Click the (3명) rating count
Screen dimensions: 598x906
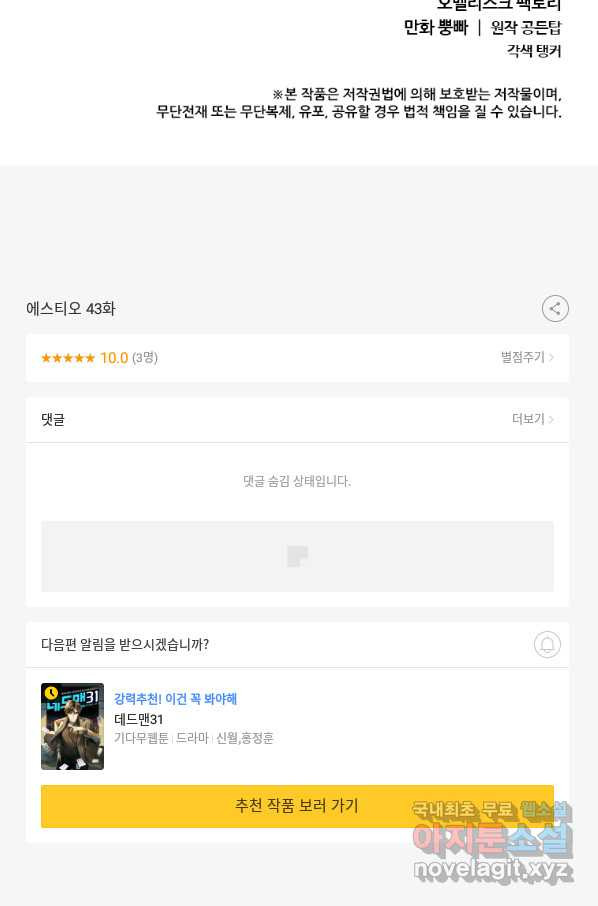click(x=145, y=358)
